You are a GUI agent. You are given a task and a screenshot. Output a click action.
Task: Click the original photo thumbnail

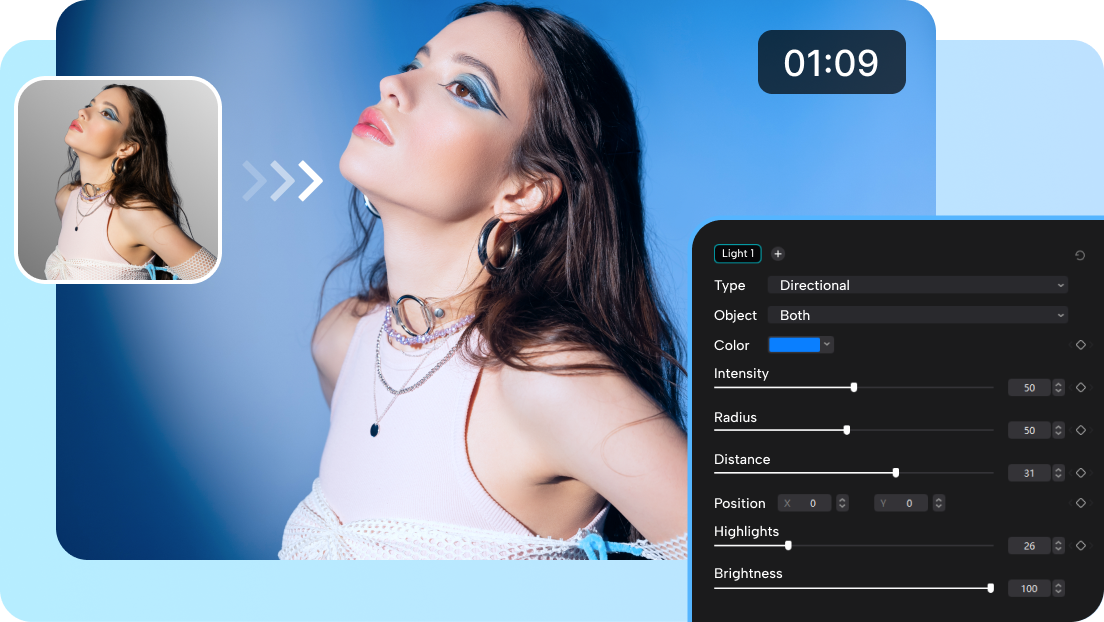118,180
